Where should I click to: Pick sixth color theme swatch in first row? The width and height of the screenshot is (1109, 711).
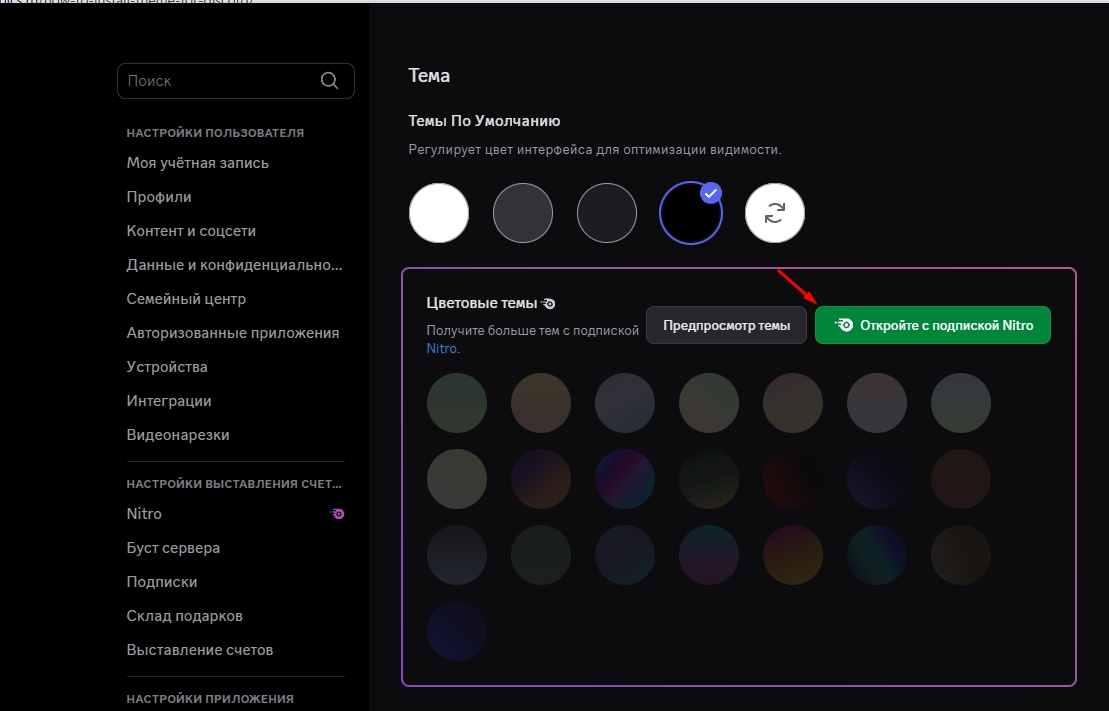pyautogui.click(x=877, y=403)
